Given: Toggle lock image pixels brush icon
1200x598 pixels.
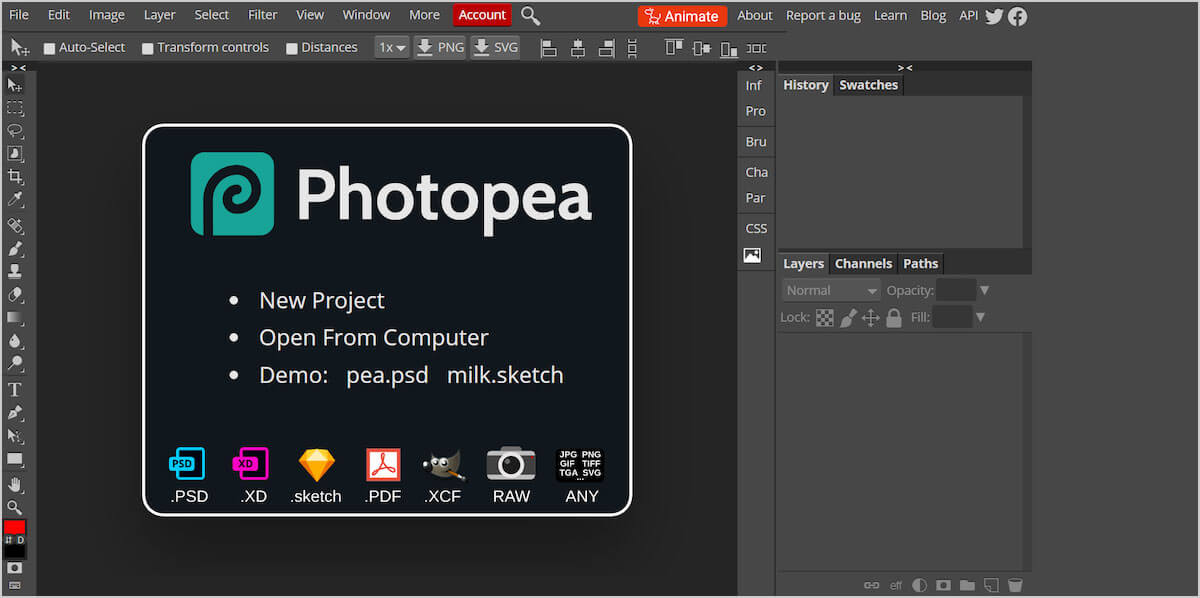Looking at the screenshot, I should pos(848,318).
